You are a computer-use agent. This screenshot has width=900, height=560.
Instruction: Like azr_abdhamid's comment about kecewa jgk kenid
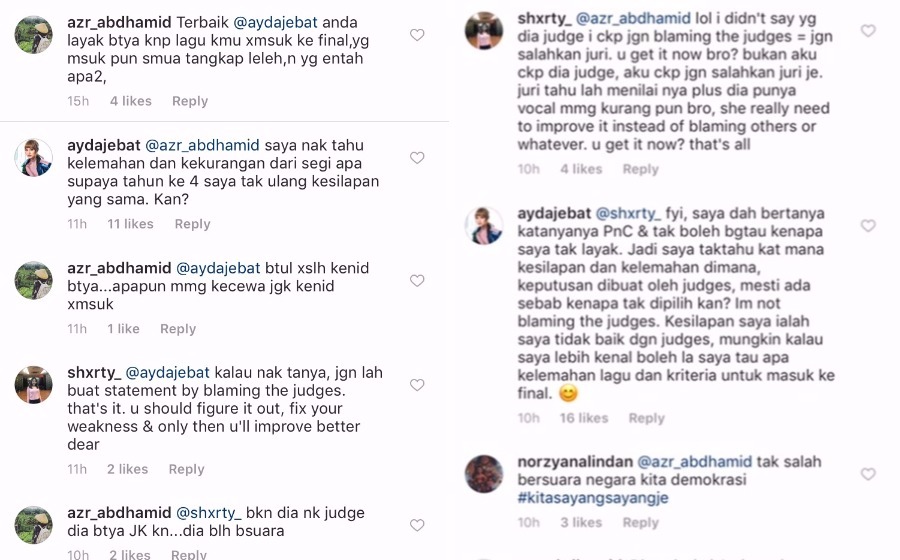[x=417, y=281]
